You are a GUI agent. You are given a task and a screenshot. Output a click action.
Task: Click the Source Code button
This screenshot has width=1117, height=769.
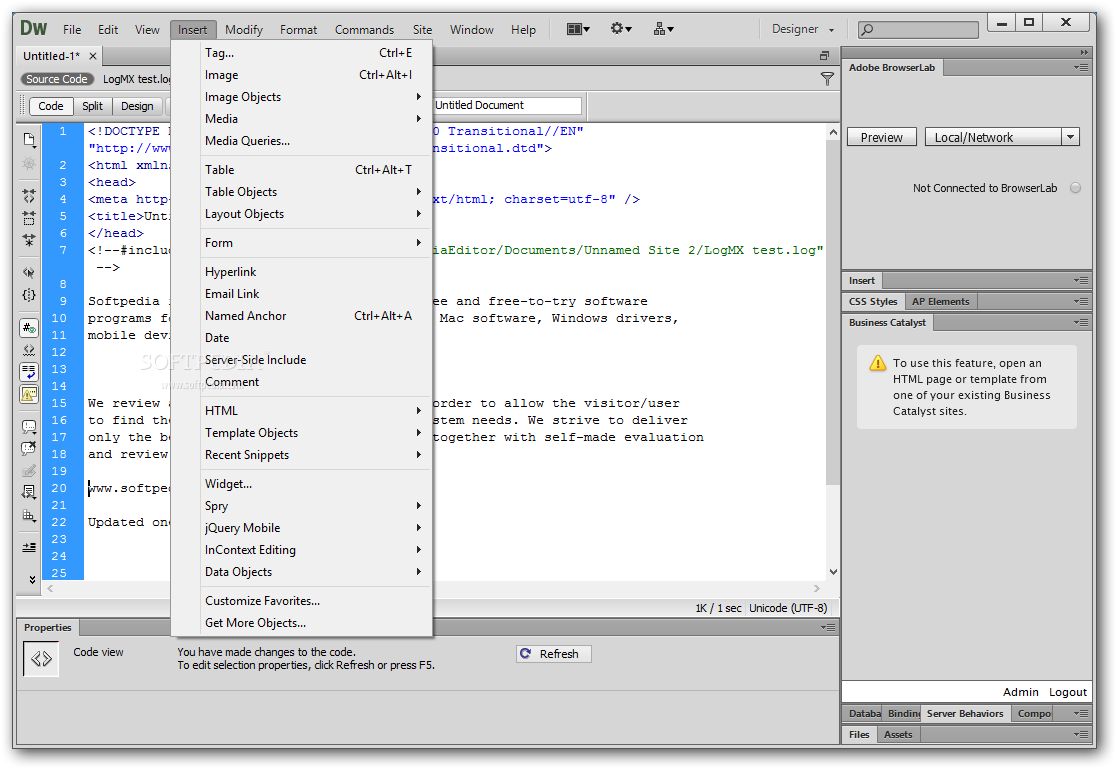tap(57, 79)
